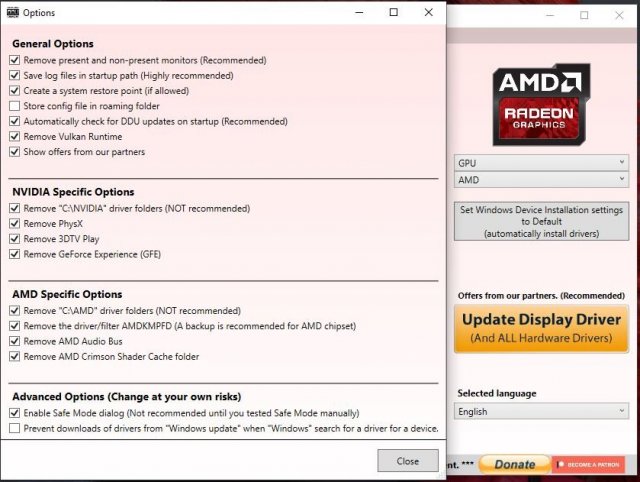Click the Close button in Options

(407, 461)
